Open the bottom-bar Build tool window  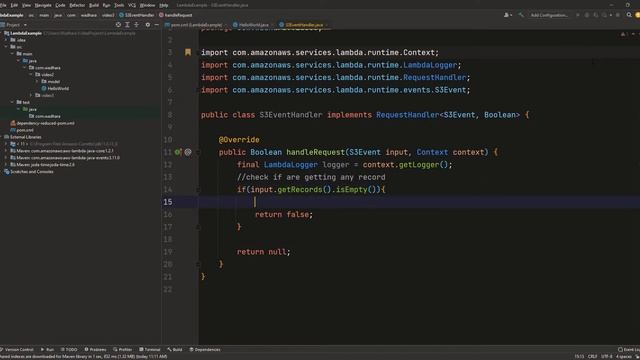(175, 350)
